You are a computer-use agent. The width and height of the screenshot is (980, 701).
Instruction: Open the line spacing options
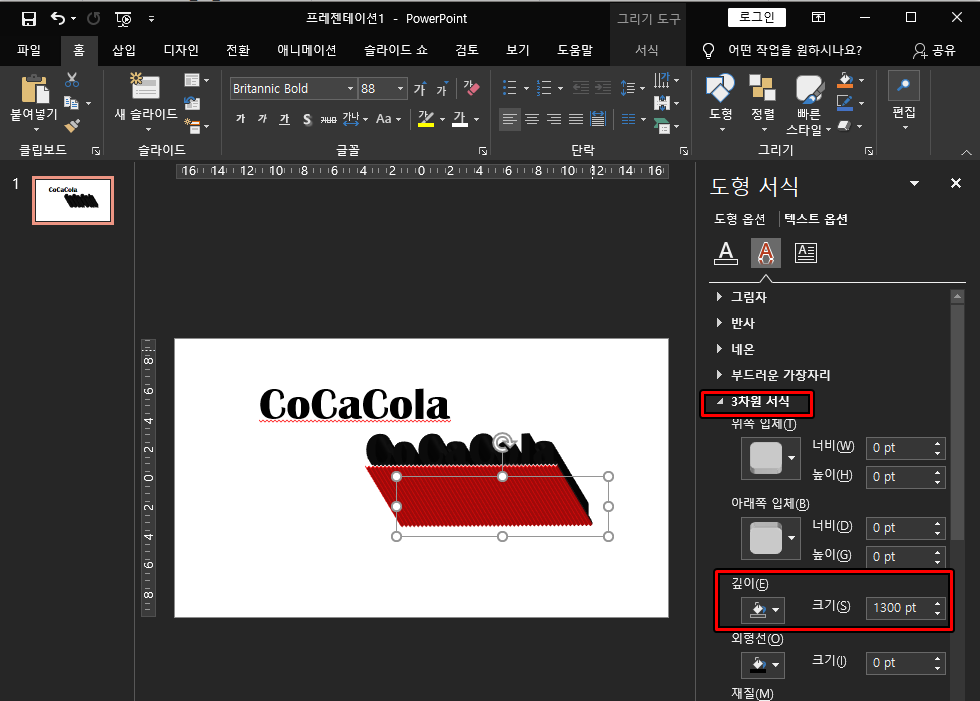(x=628, y=88)
